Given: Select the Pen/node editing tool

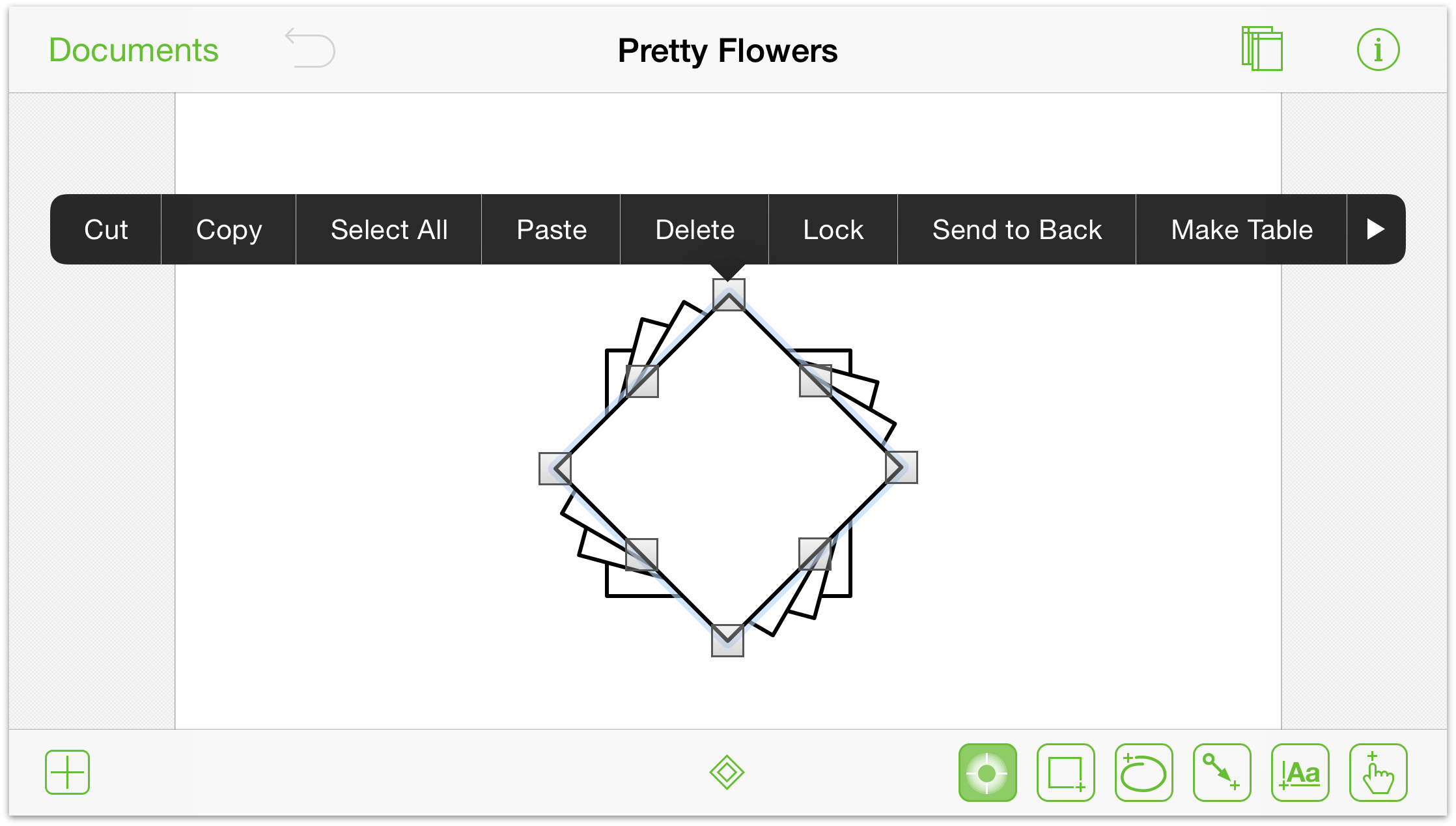Looking at the screenshot, I should [1216, 771].
